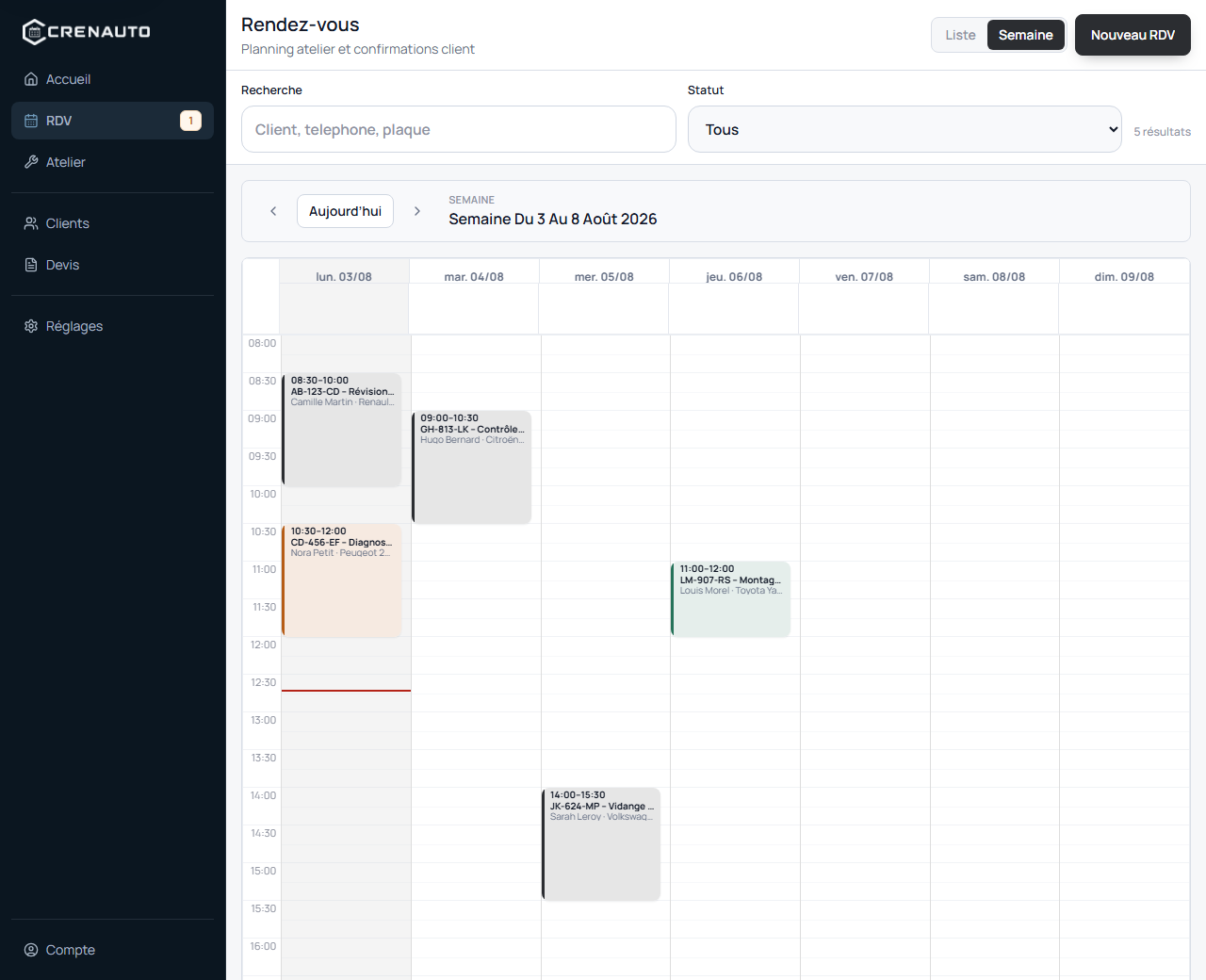The height and width of the screenshot is (980, 1206).
Task: Click the Crenauto logo icon
Action: pos(34,32)
